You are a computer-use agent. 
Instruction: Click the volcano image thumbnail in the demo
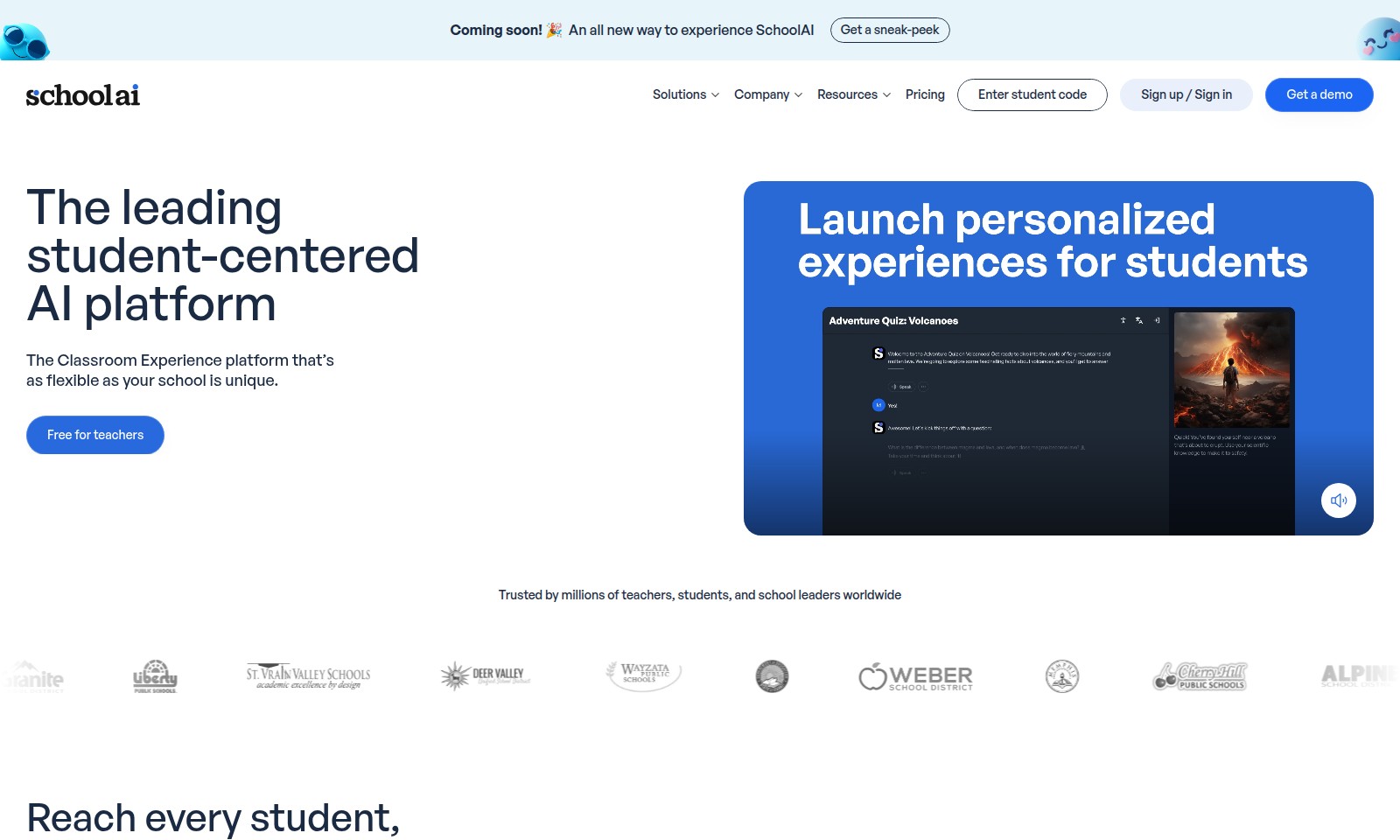click(x=1231, y=370)
